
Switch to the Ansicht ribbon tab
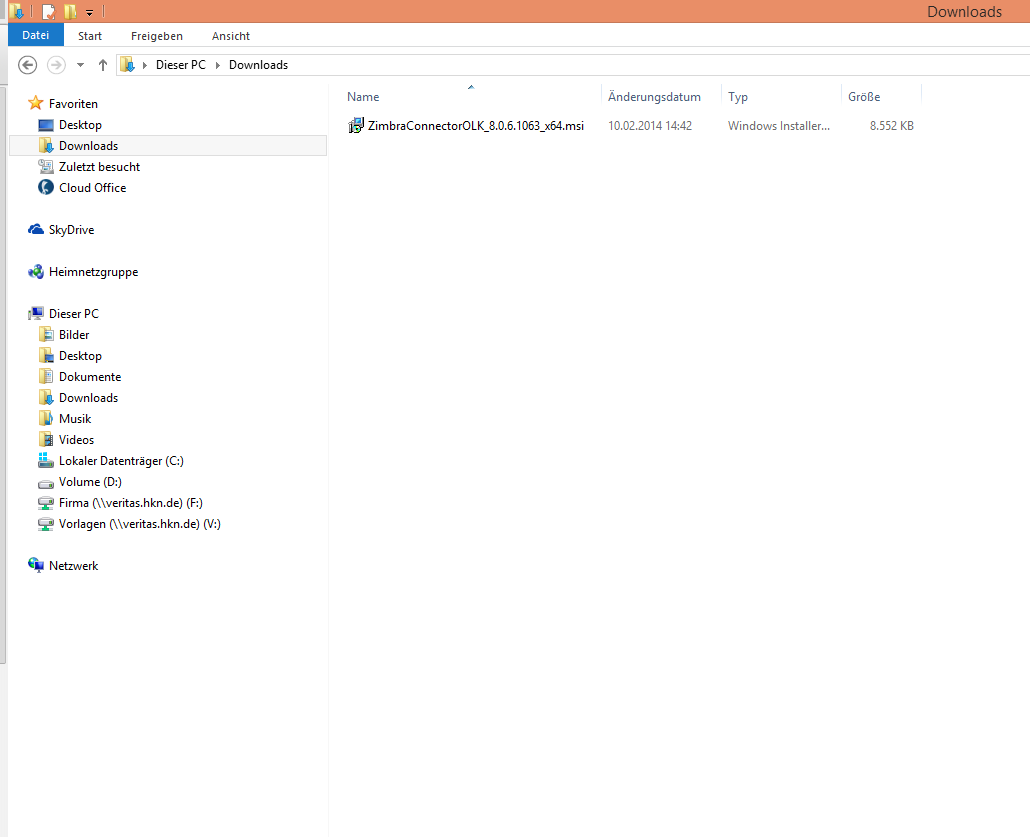(231, 36)
